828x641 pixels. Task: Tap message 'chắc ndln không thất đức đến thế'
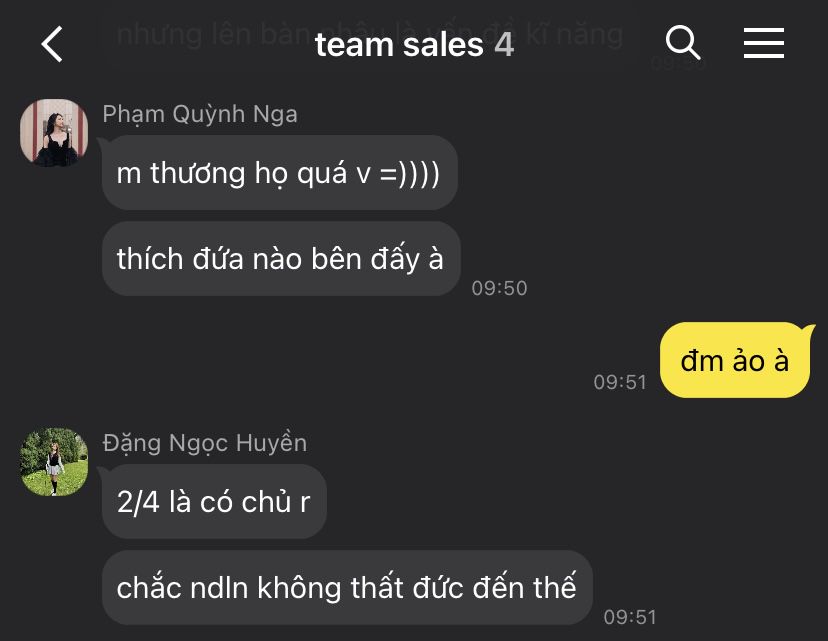tap(347, 588)
